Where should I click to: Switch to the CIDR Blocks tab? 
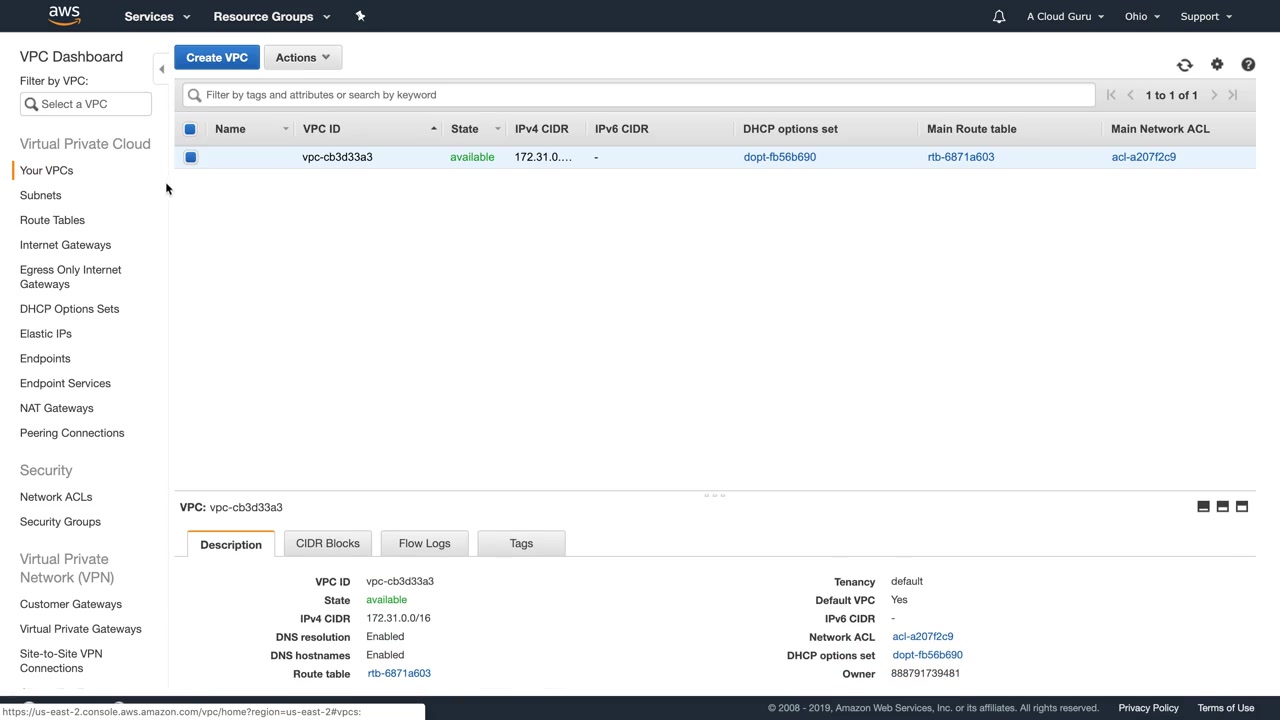(x=328, y=543)
